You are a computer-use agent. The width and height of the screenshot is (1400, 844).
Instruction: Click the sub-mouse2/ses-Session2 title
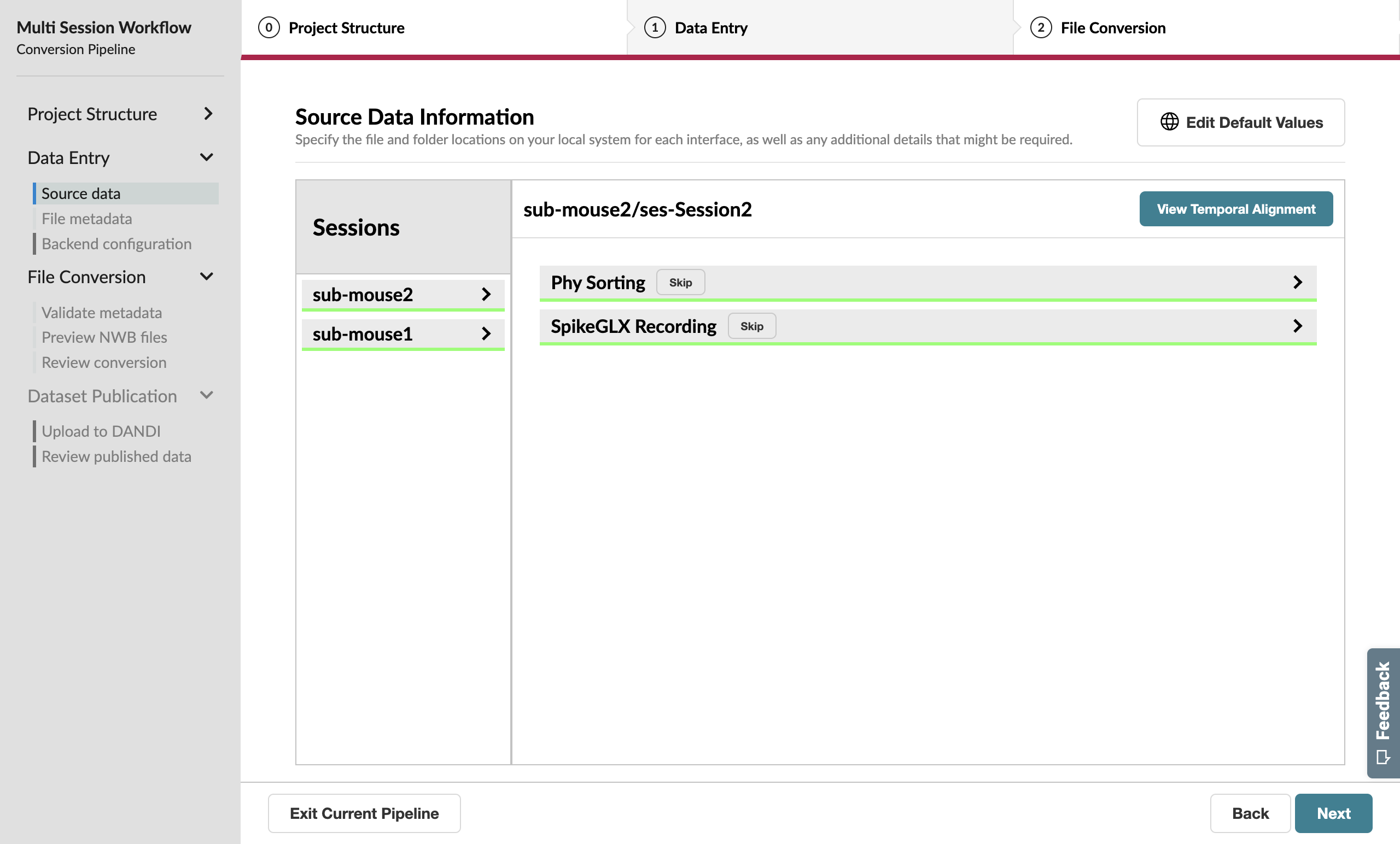[x=638, y=209]
